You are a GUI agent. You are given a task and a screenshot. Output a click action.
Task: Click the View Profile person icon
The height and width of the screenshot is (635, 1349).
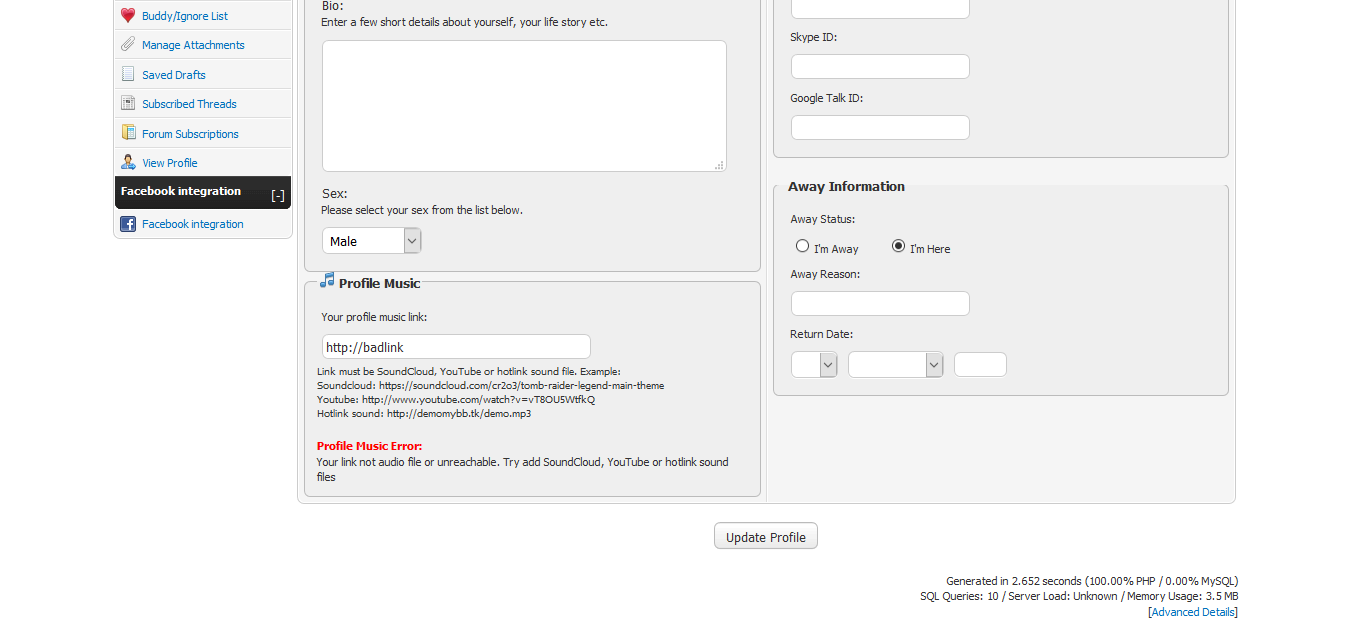(128, 162)
